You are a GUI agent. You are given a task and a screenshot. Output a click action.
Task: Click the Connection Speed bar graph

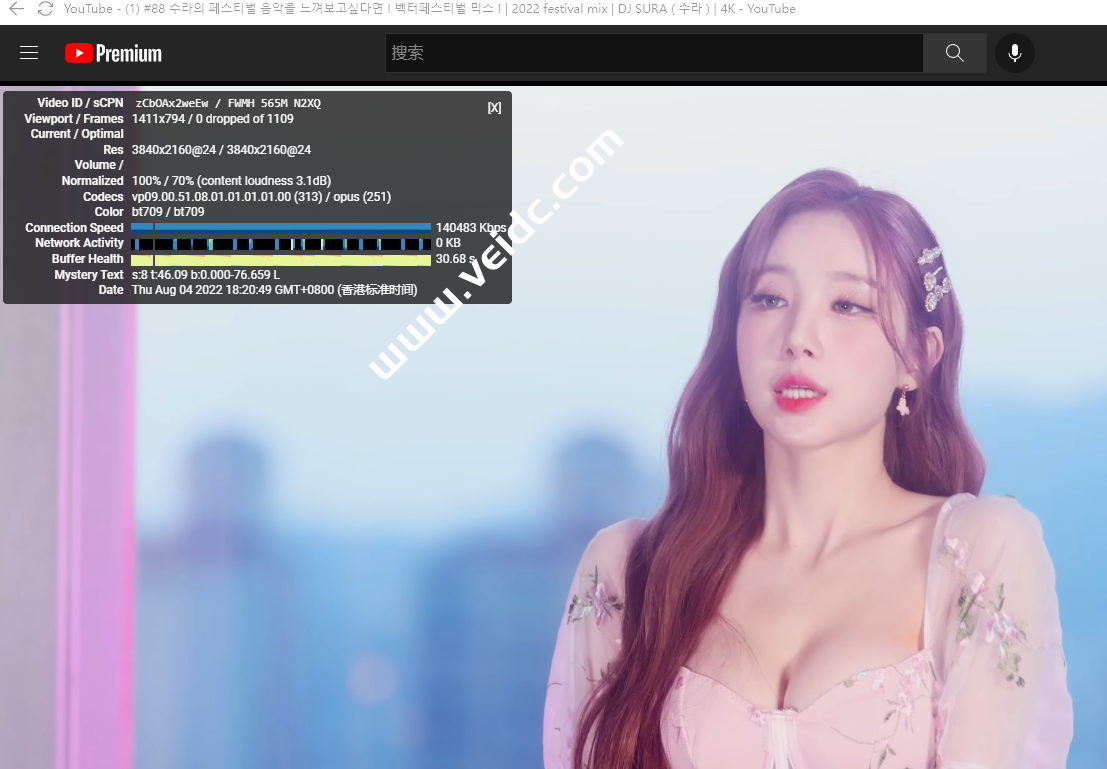point(281,227)
